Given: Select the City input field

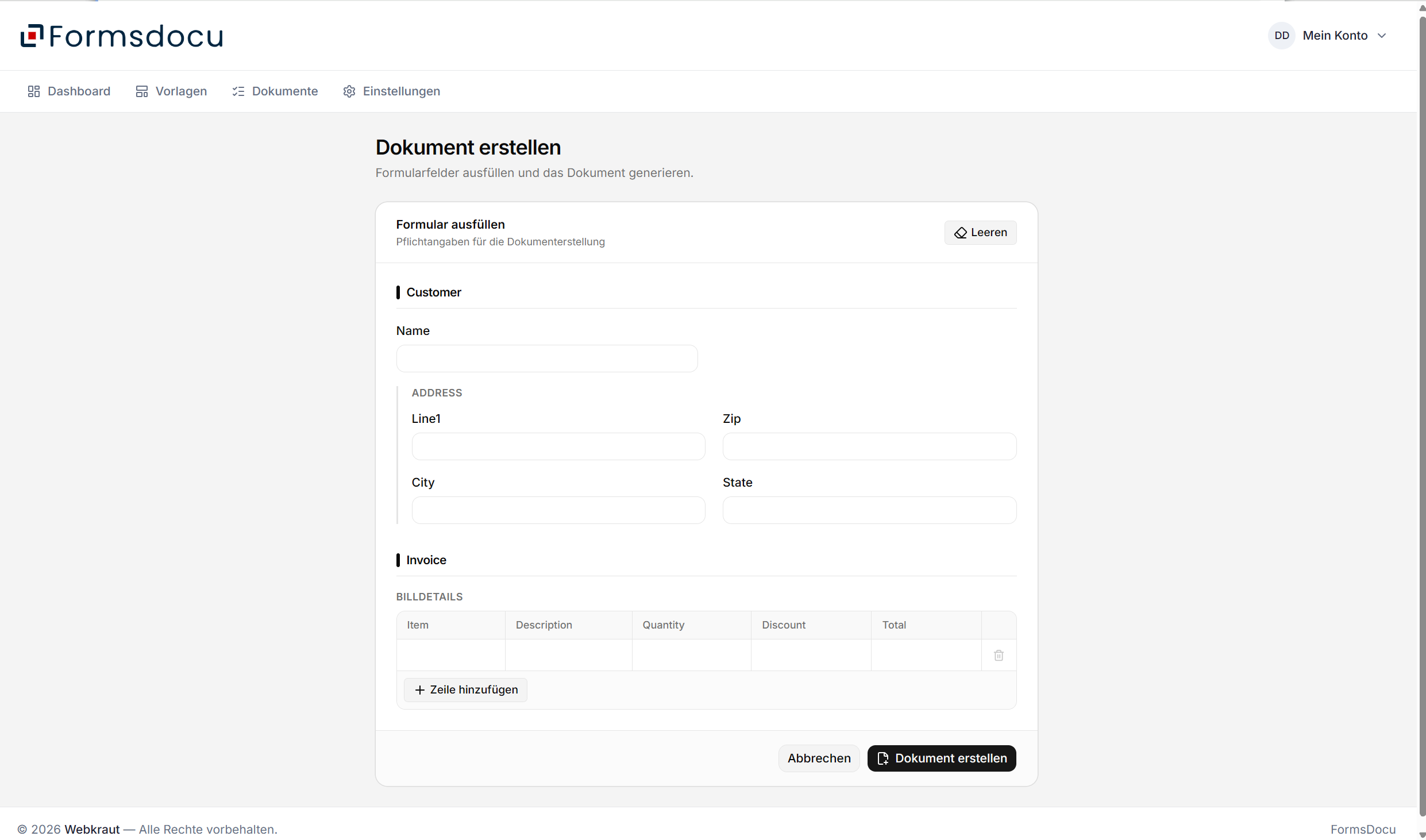Looking at the screenshot, I should 558,510.
